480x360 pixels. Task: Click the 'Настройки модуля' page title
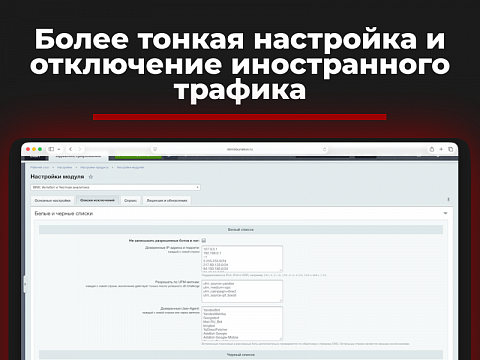(57, 177)
